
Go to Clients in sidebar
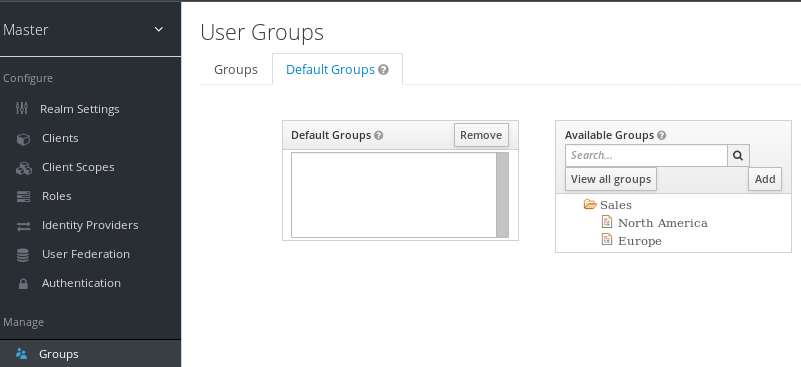[x=60, y=138]
